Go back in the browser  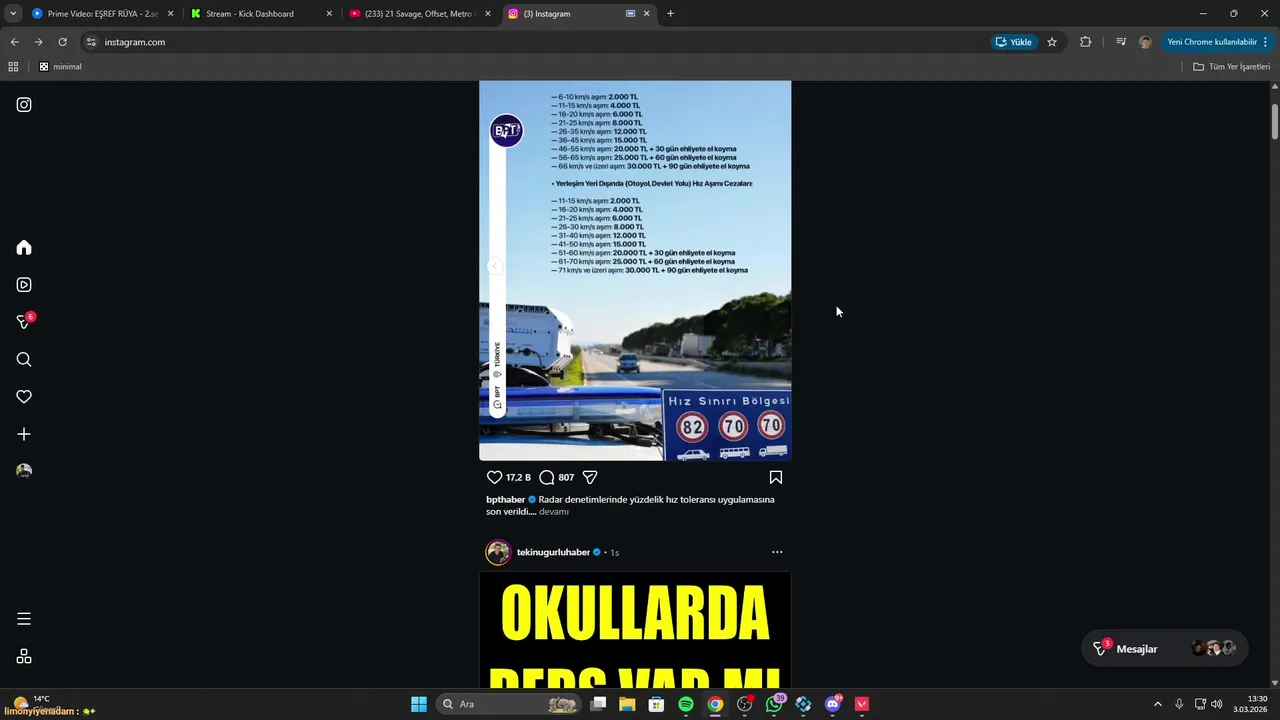tap(14, 42)
